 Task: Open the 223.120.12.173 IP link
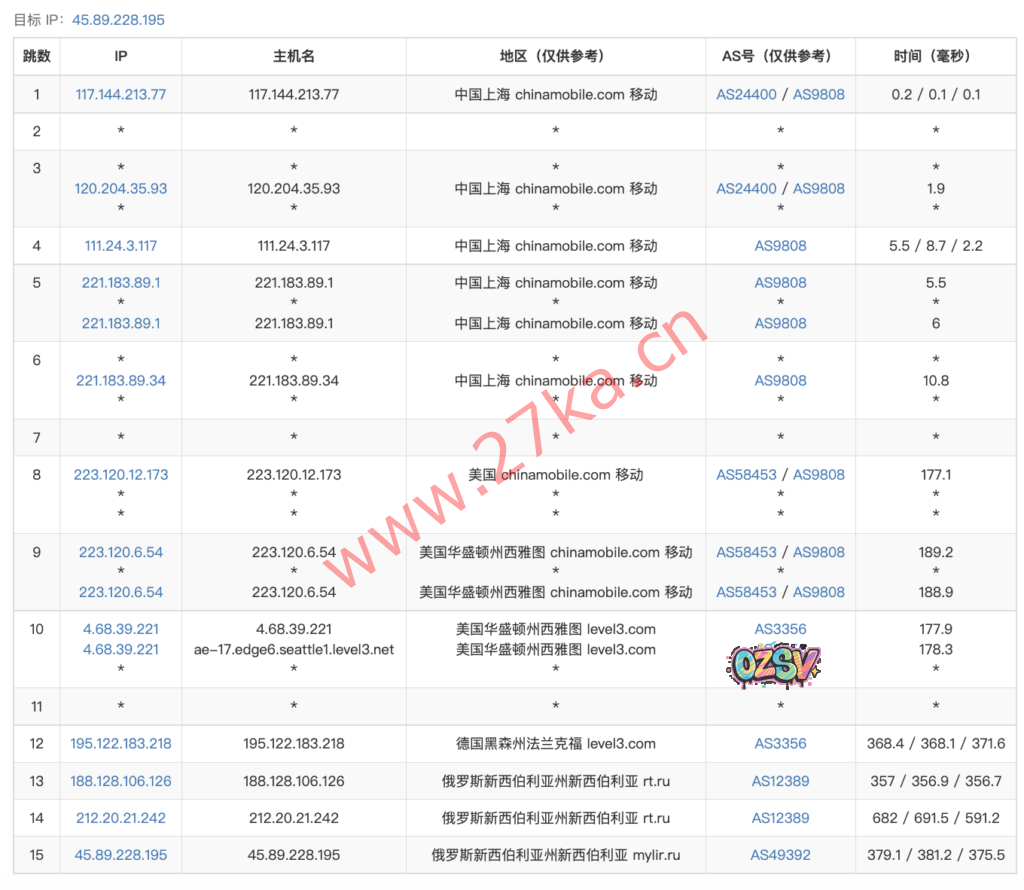[121, 475]
